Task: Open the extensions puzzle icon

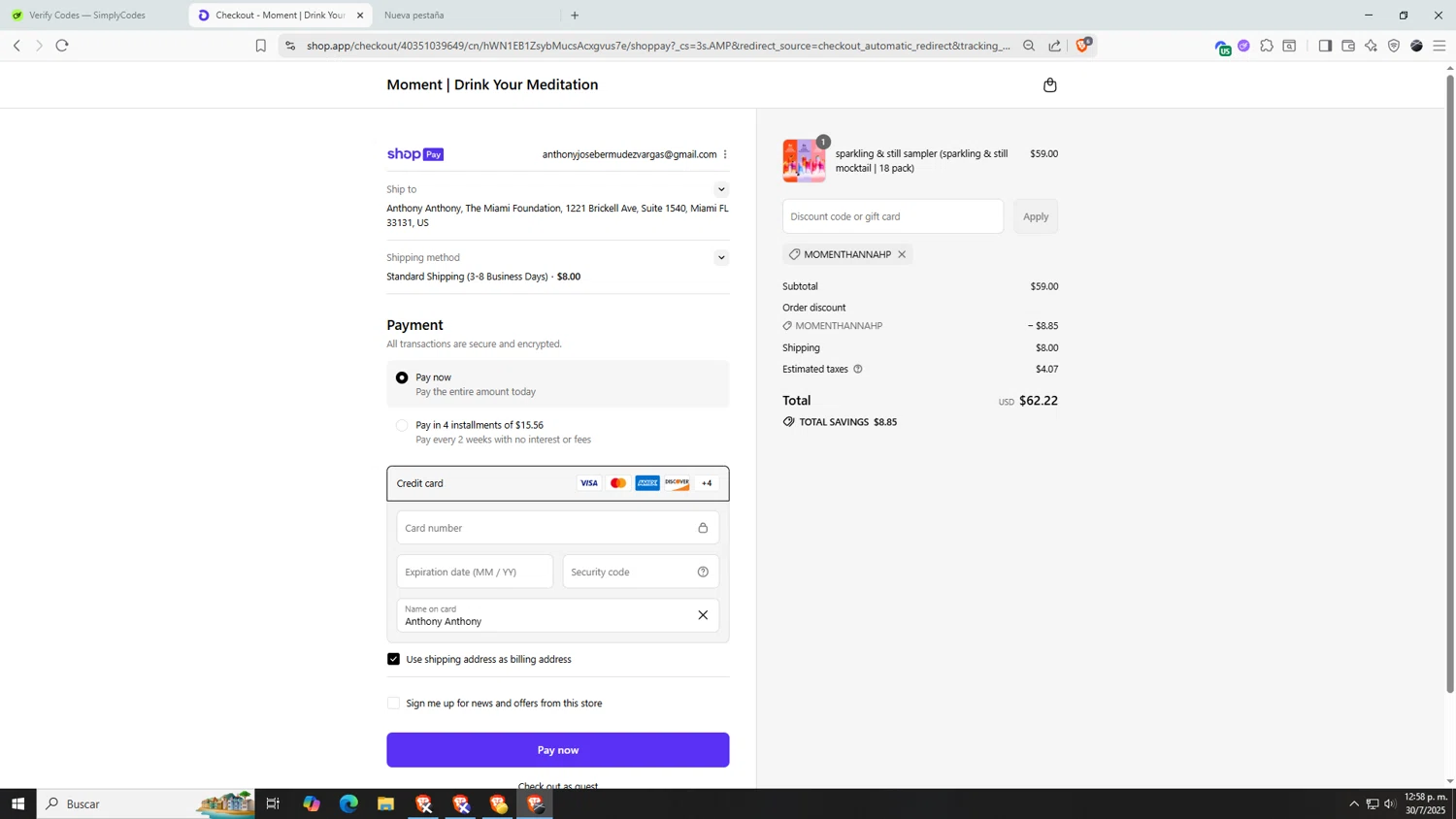Action: 1267,46
